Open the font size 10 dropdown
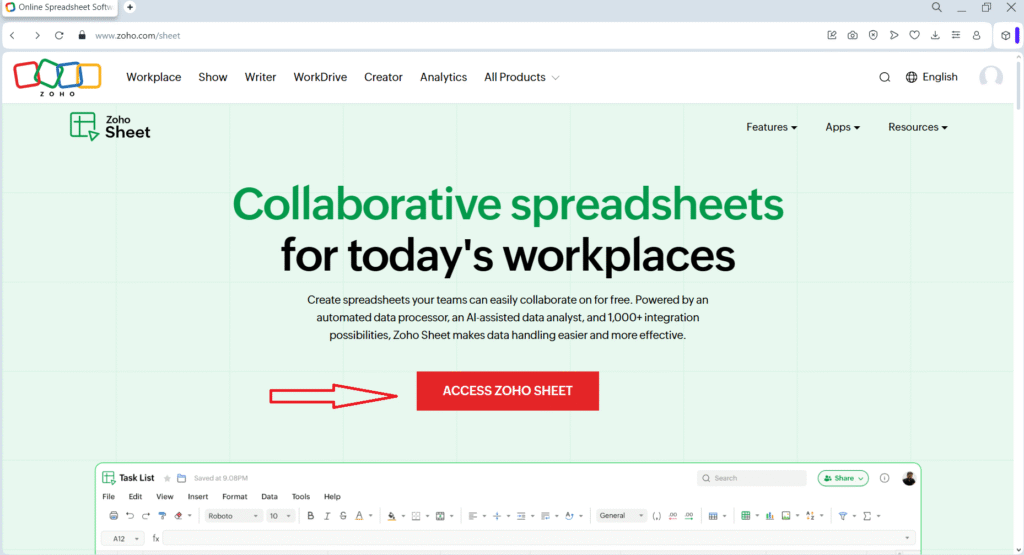Viewport: 1024px width, 555px height. click(280, 516)
